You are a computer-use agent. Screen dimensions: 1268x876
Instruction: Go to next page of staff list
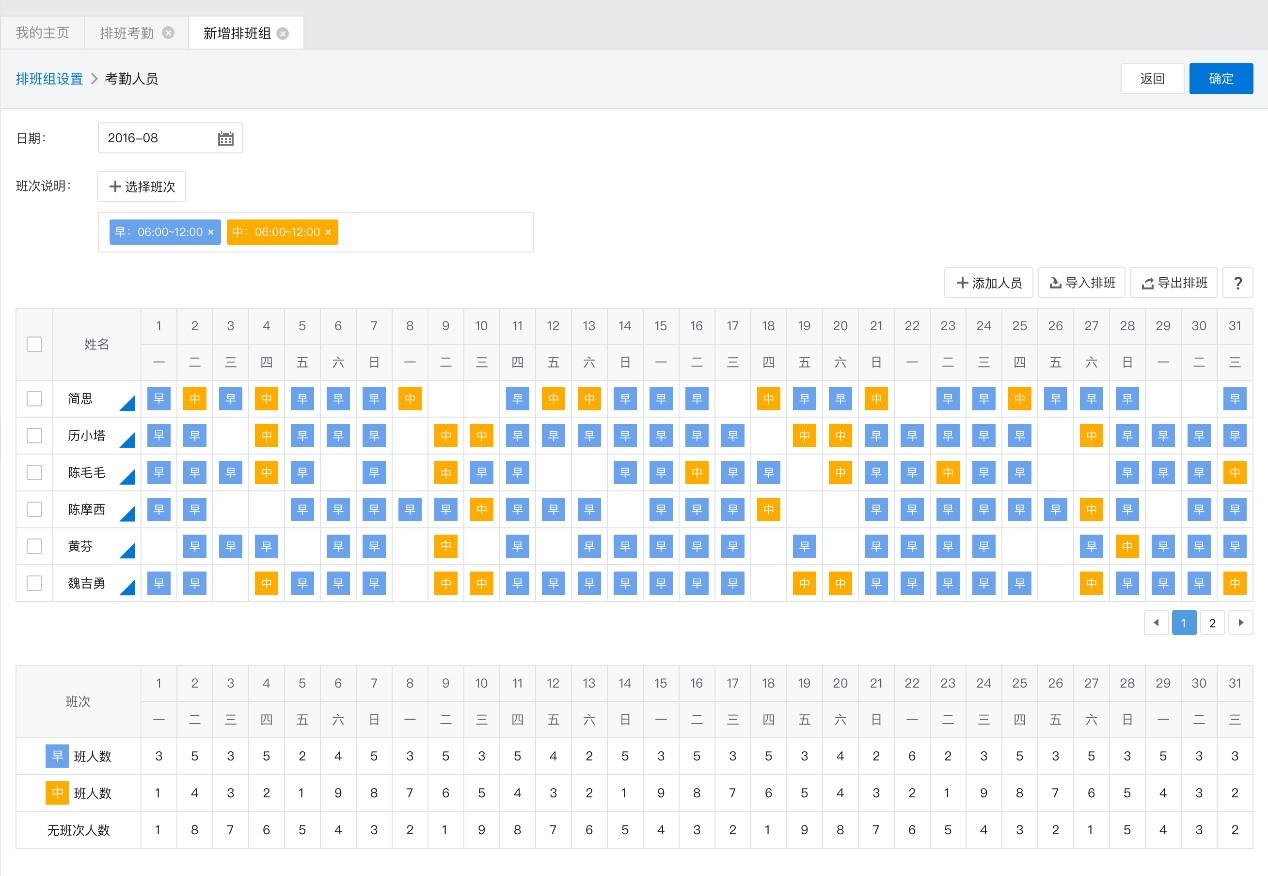coord(1240,623)
